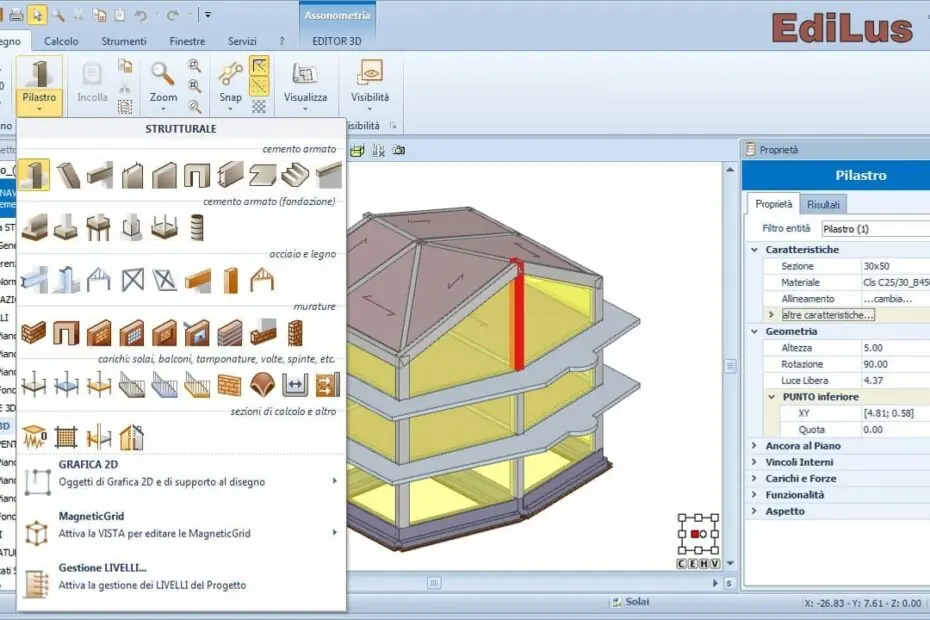Select the steel column icon in acciaio e legno

pyautogui.click(x=67, y=280)
